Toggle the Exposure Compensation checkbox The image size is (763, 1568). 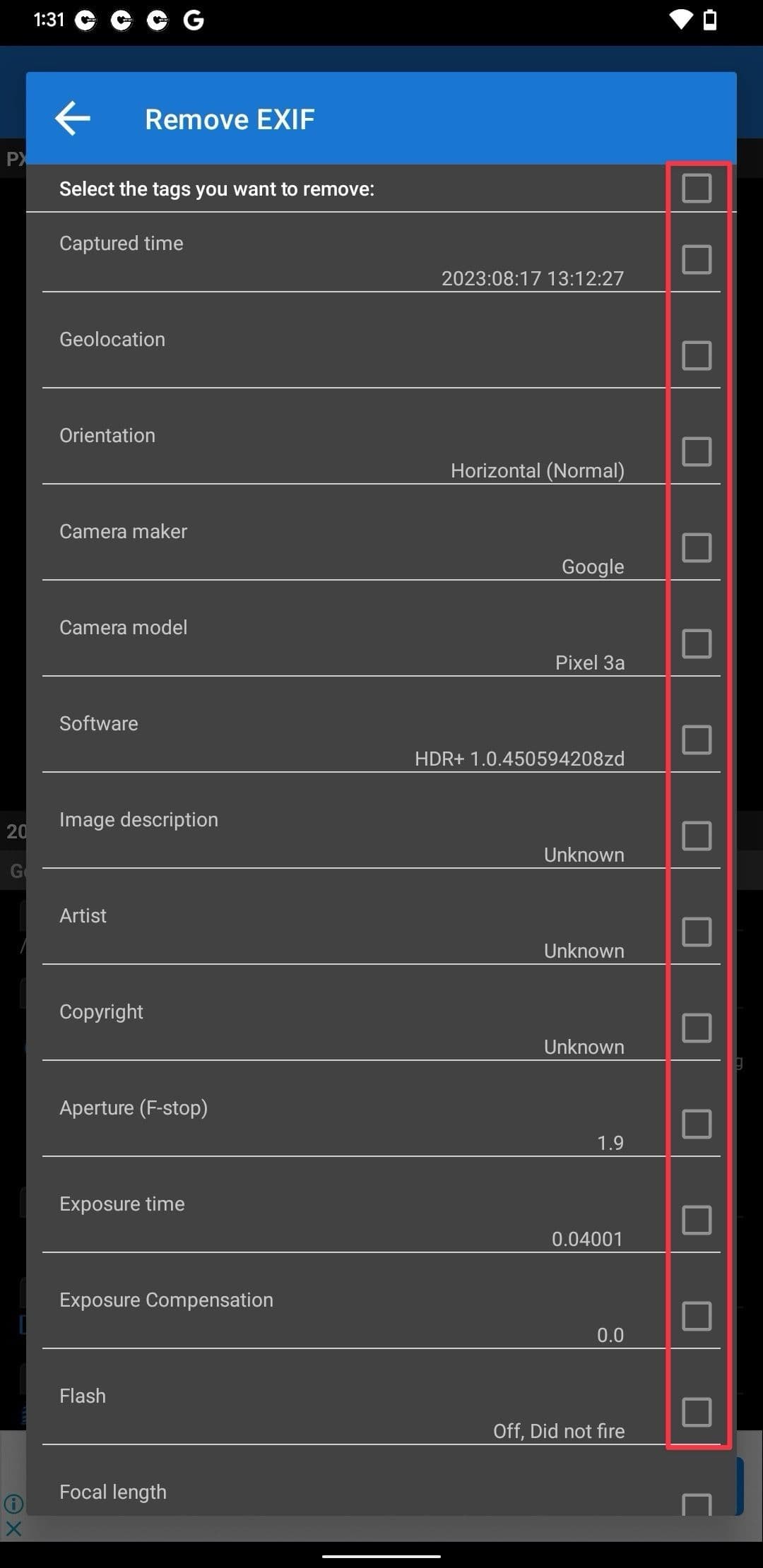(697, 1316)
